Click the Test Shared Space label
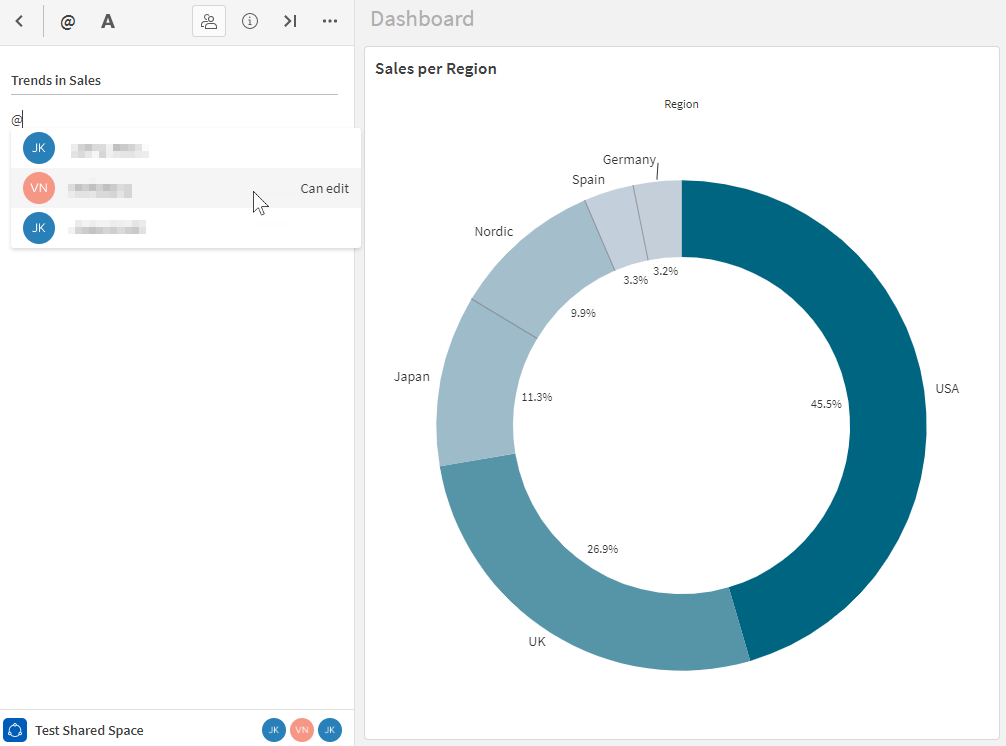Viewport: 1006px width, 746px height. coord(89,731)
